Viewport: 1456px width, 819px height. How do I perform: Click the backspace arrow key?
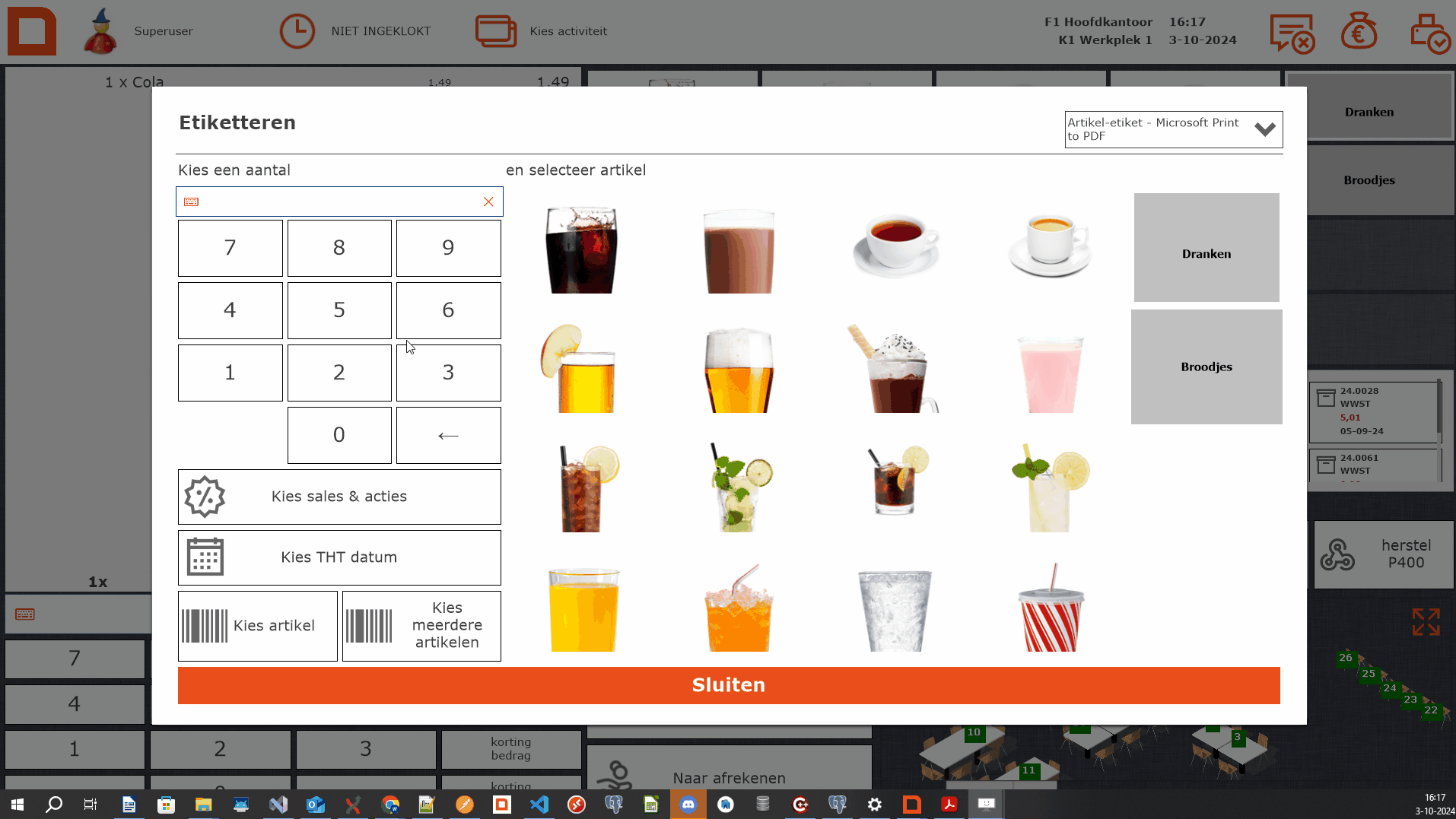449,435
